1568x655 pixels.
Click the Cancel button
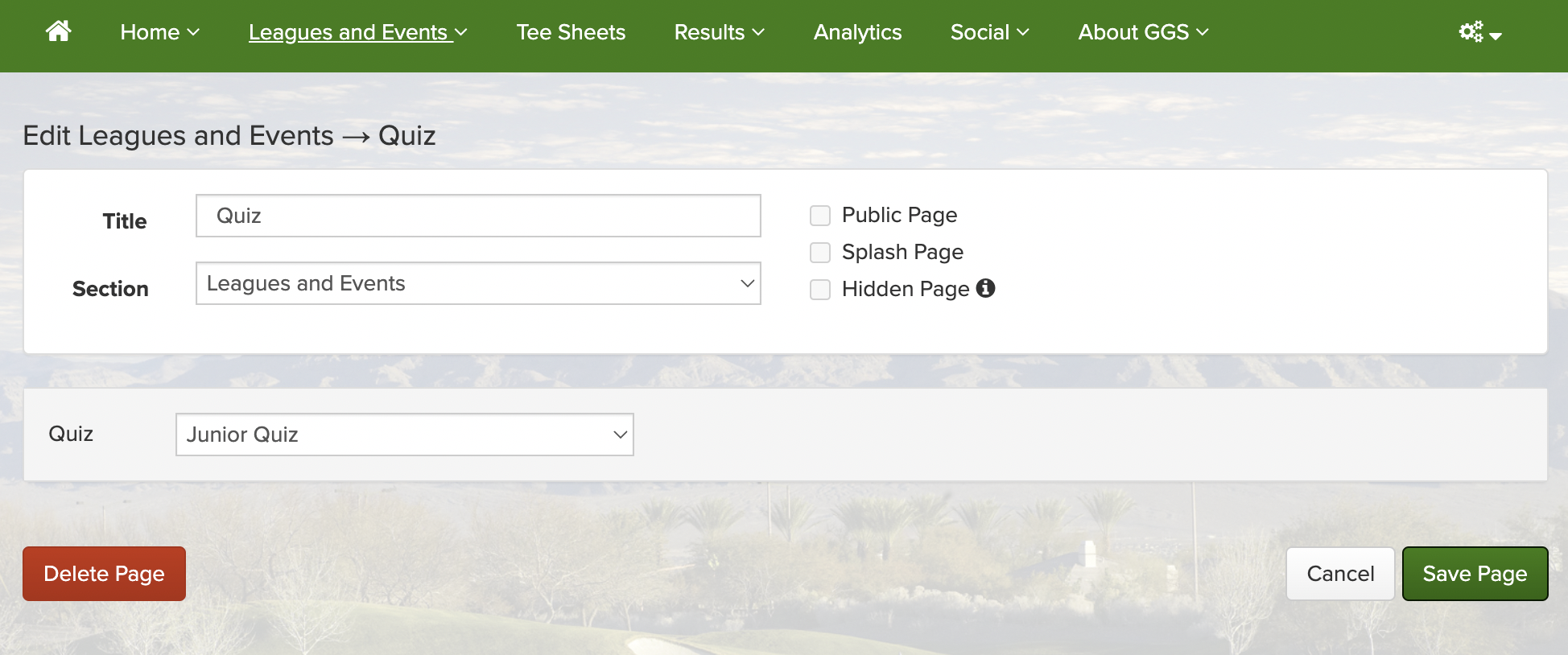point(1340,574)
